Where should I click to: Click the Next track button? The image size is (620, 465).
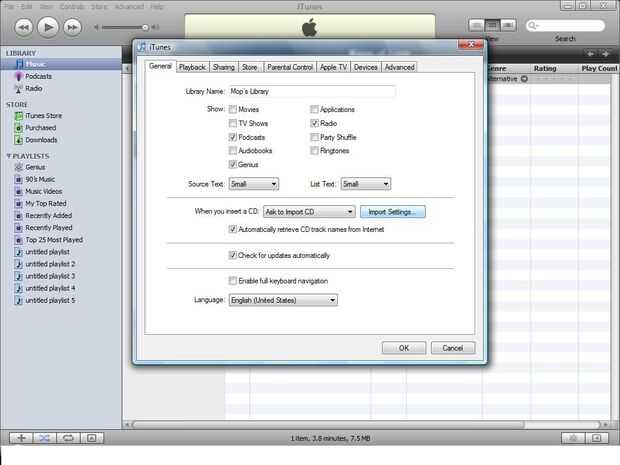pyautogui.click(x=72, y=27)
